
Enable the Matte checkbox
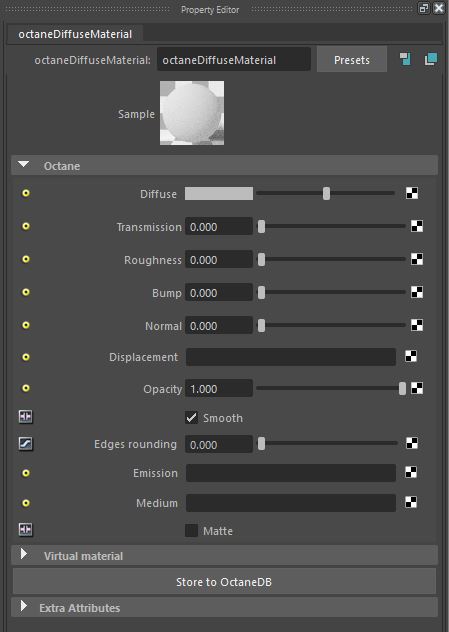[191, 530]
